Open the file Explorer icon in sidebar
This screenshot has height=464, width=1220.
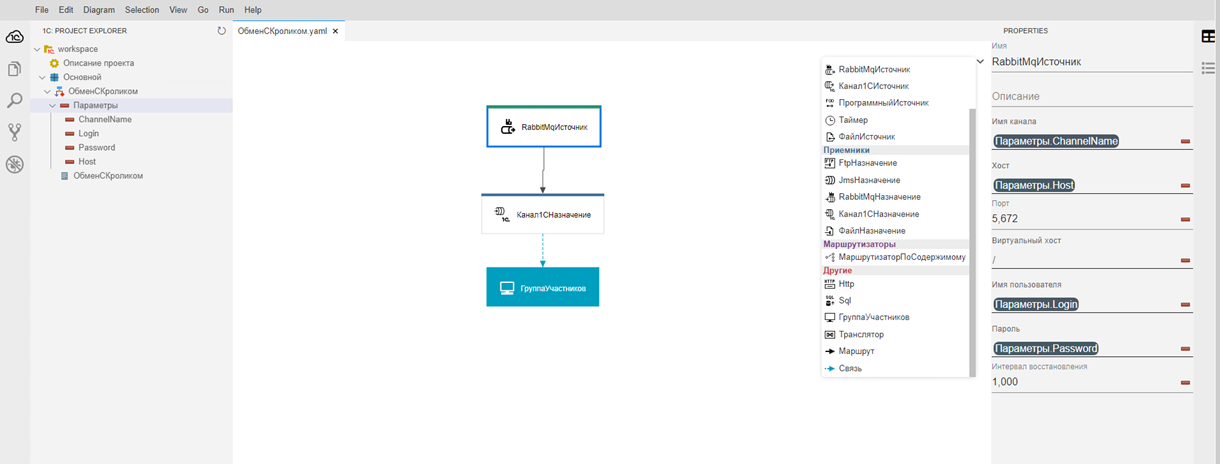coord(14,69)
